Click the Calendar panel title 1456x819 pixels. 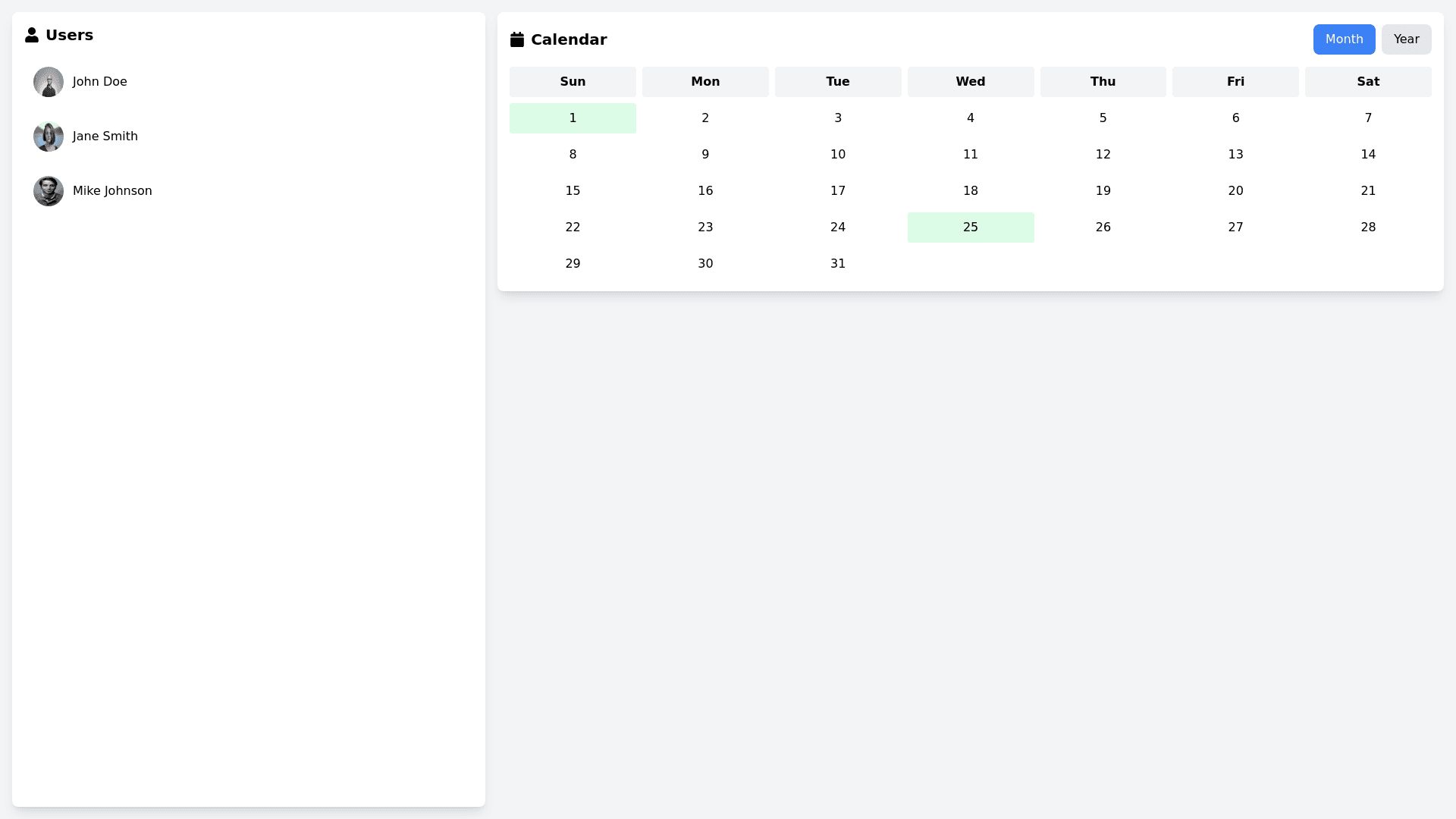click(x=568, y=39)
